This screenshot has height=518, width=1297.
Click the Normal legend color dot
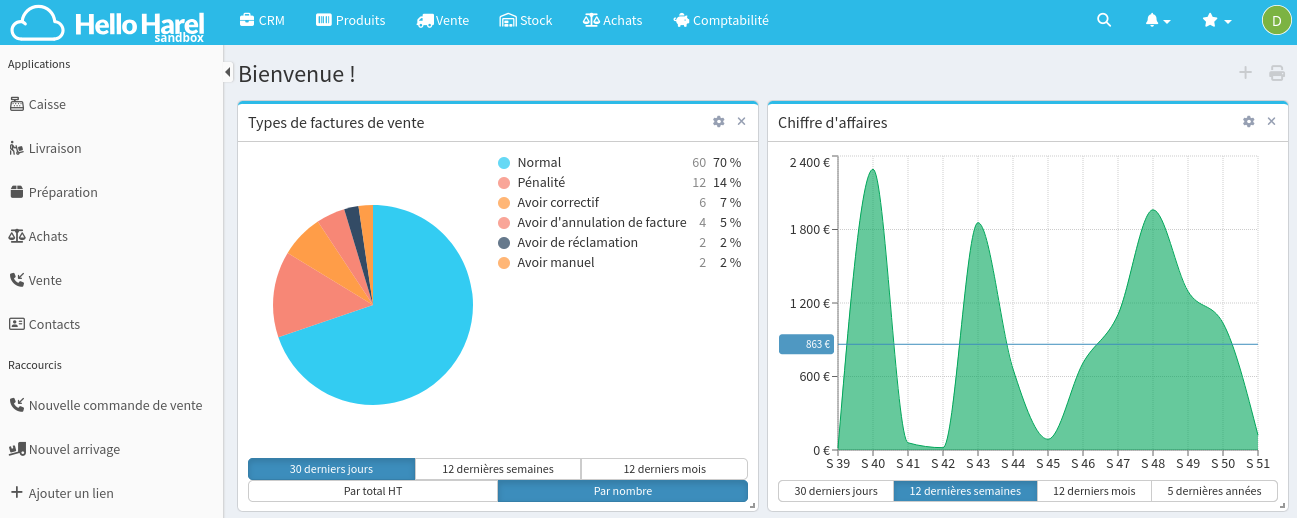pos(504,163)
